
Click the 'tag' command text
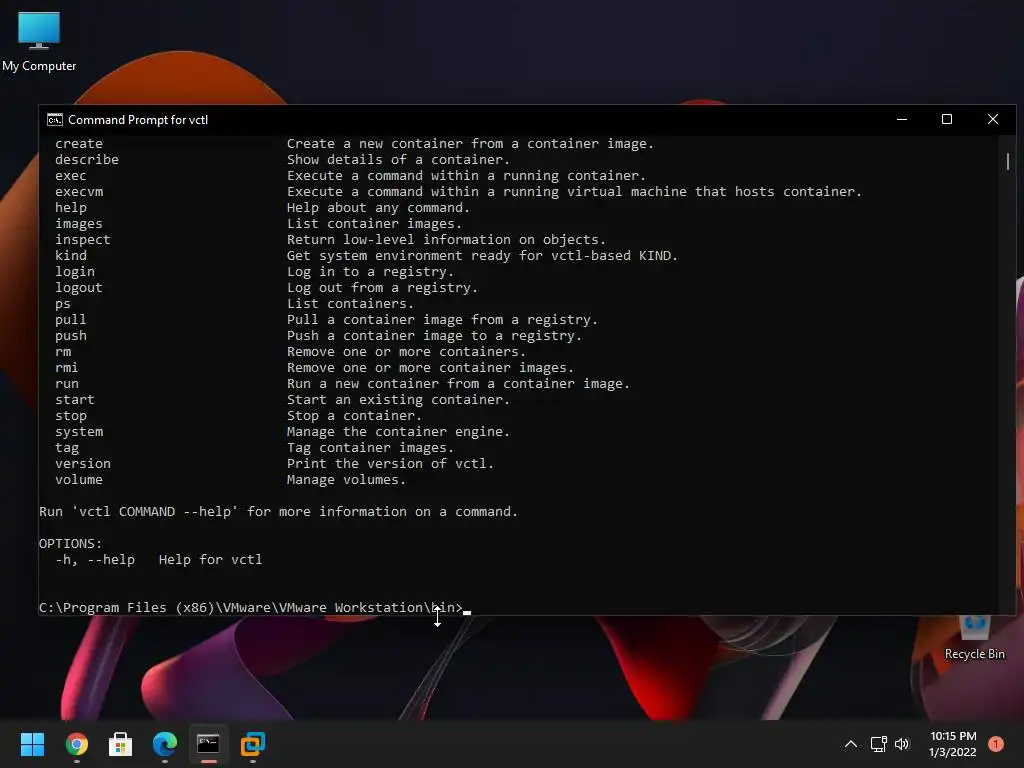(67, 447)
